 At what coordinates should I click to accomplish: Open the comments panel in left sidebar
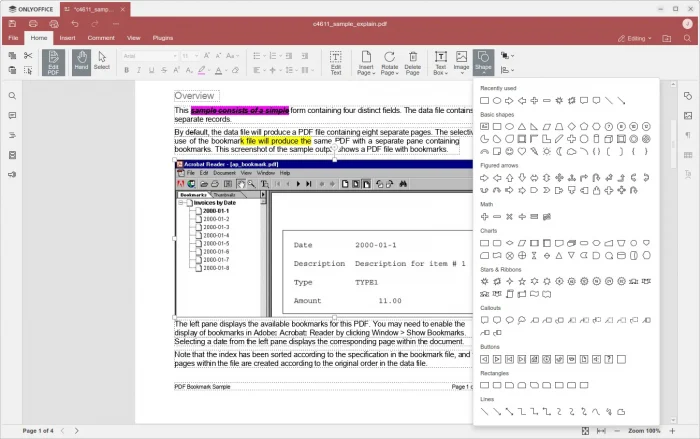tap(12, 115)
